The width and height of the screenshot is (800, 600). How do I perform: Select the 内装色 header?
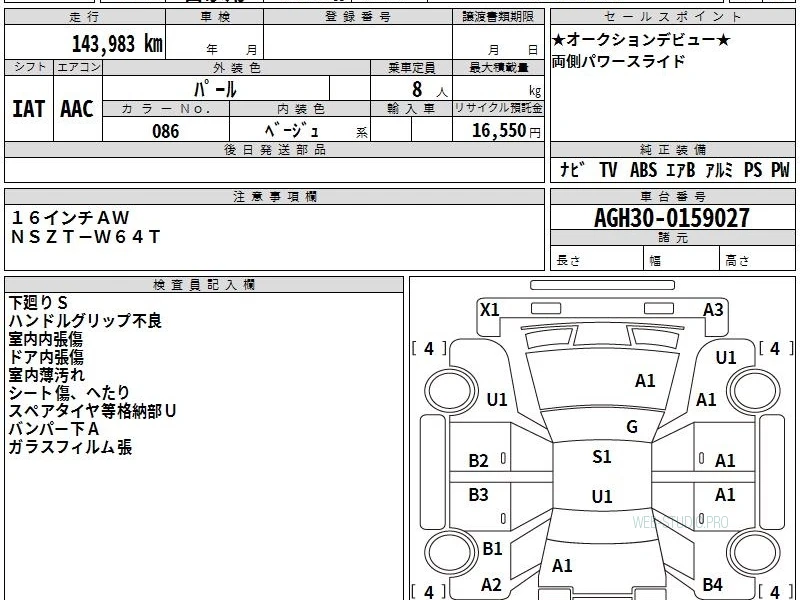[x=300, y=108]
